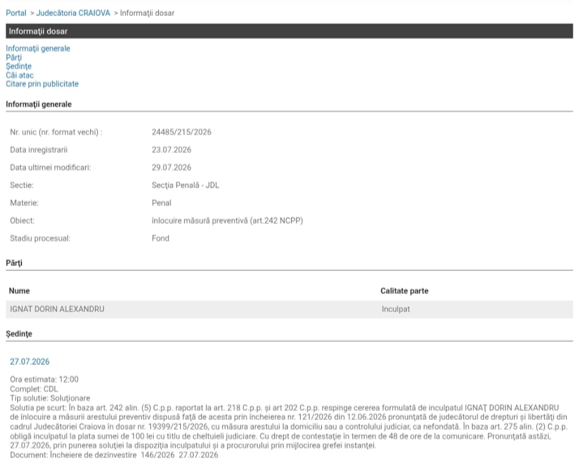Image resolution: width=579 pixels, height=470 pixels.
Task: Click the Materie label
Action: (x=24, y=203)
